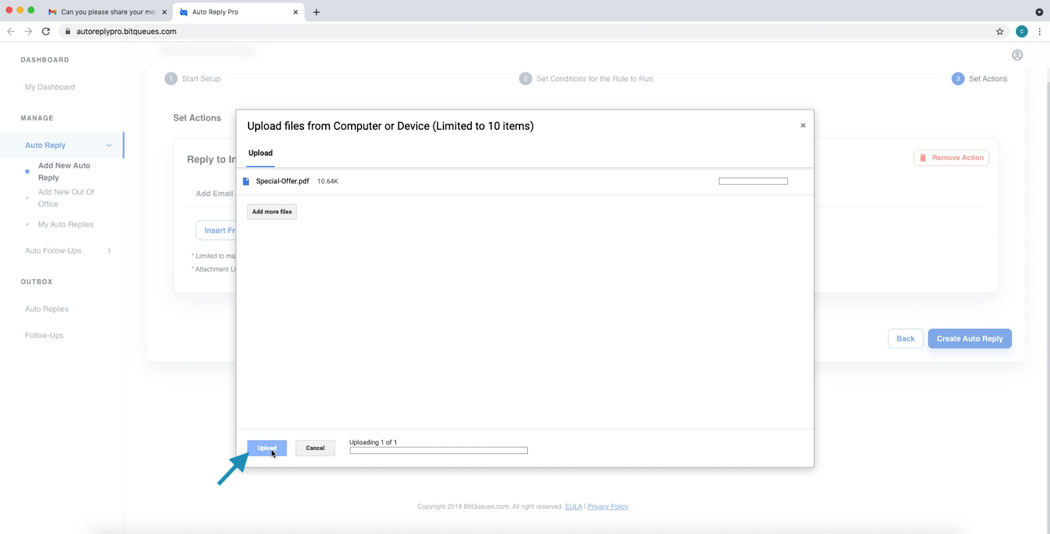The height and width of the screenshot is (534, 1050).
Task: Collapse the Auto Reply sidebar section
Action: point(109,145)
